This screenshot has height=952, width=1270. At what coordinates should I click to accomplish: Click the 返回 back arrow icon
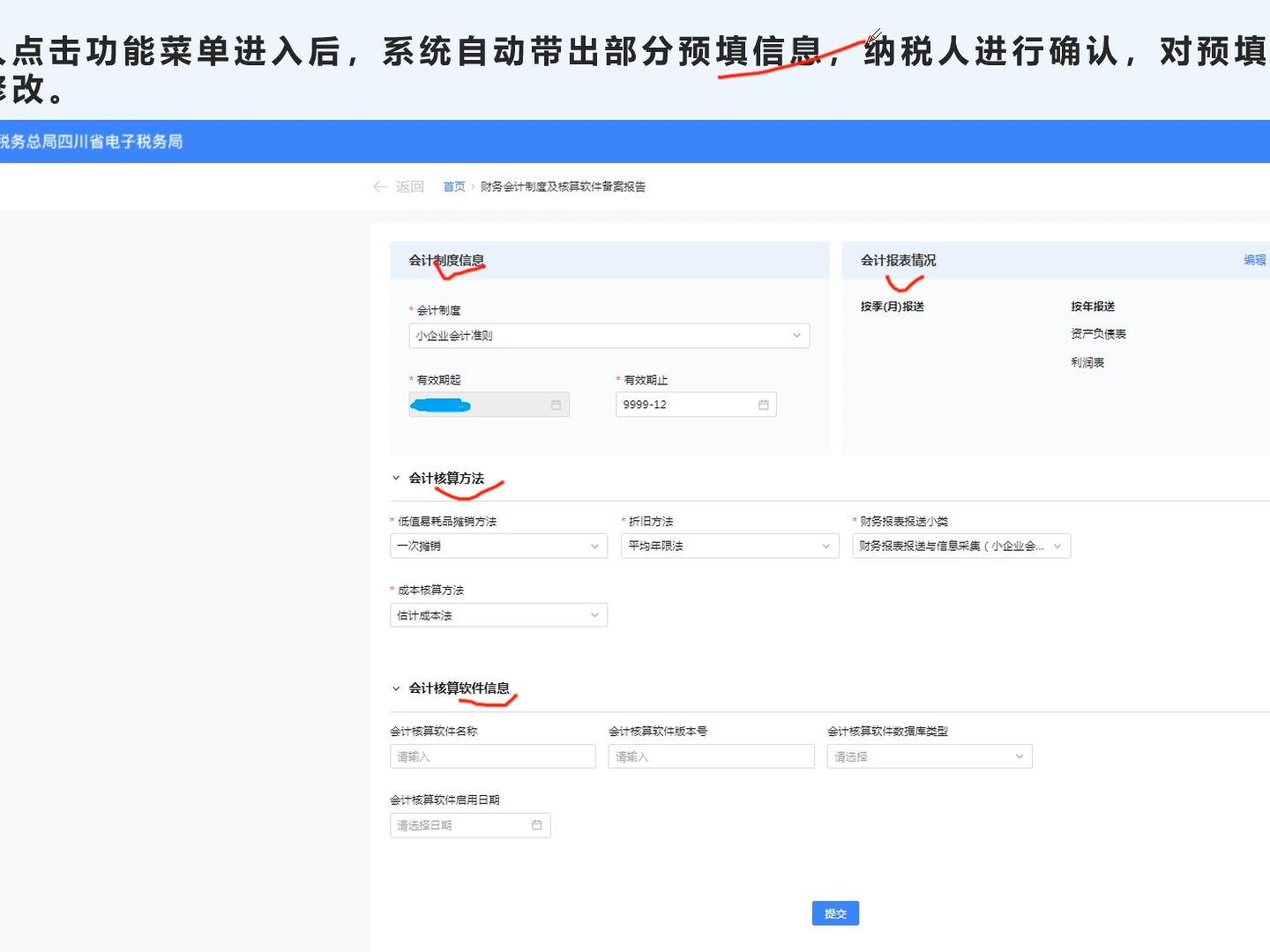[380, 187]
